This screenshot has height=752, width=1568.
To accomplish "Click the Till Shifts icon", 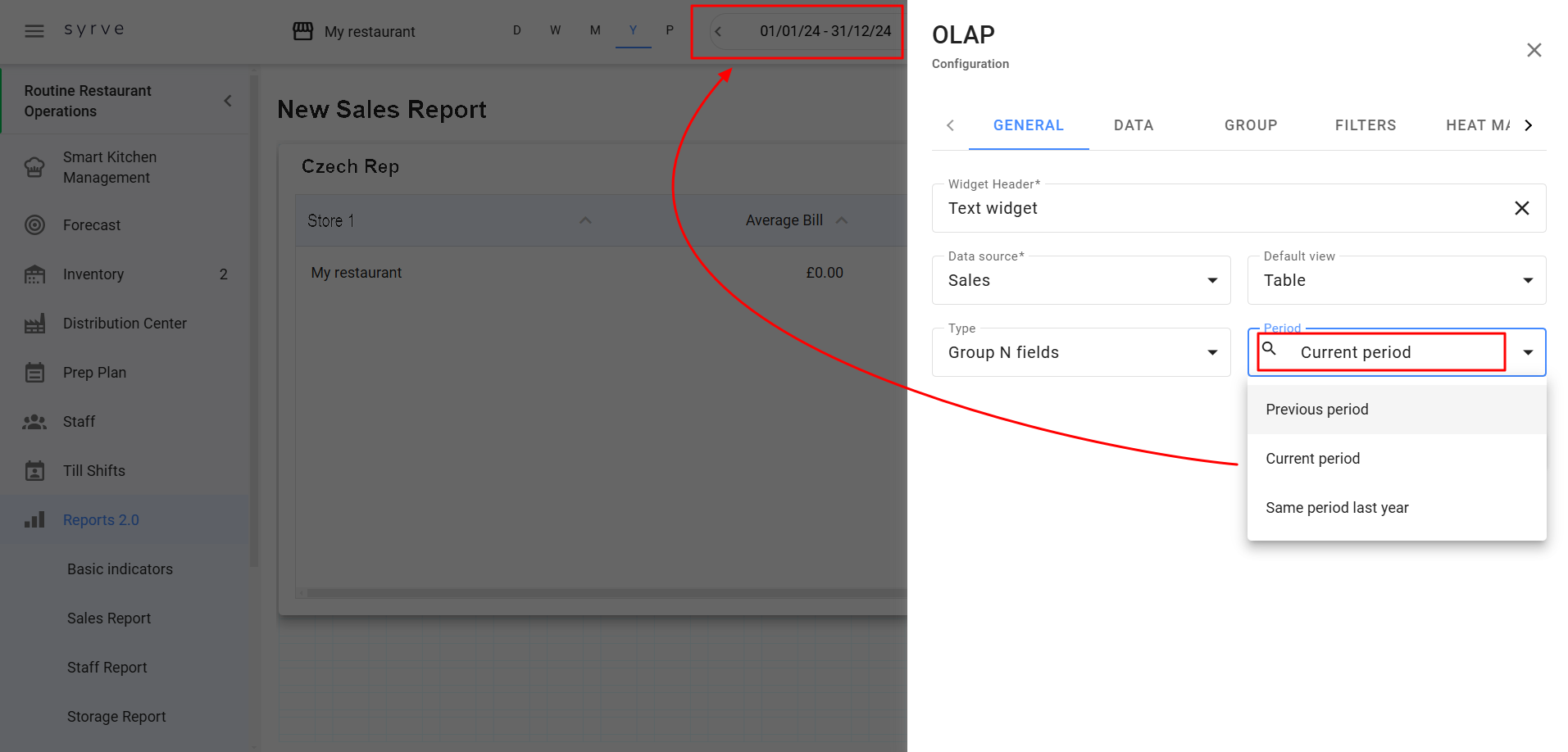I will tap(34, 471).
